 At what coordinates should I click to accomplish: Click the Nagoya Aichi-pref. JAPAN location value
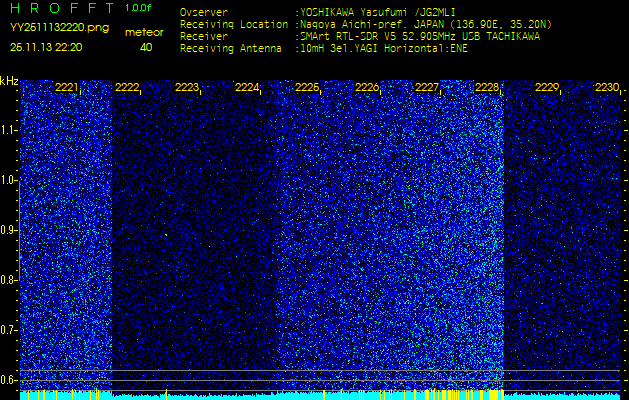pos(426,24)
